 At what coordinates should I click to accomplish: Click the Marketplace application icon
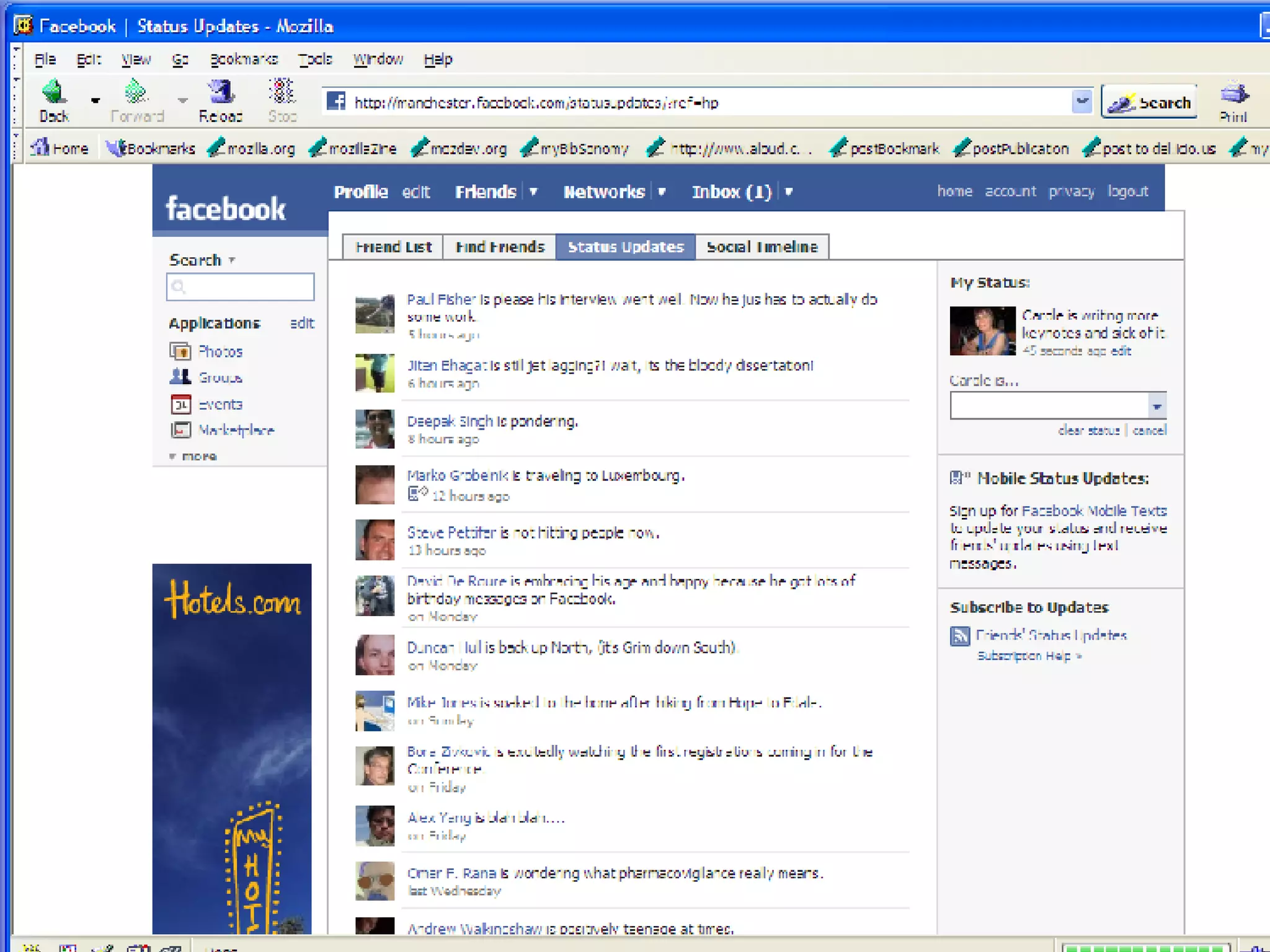pyautogui.click(x=180, y=430)
